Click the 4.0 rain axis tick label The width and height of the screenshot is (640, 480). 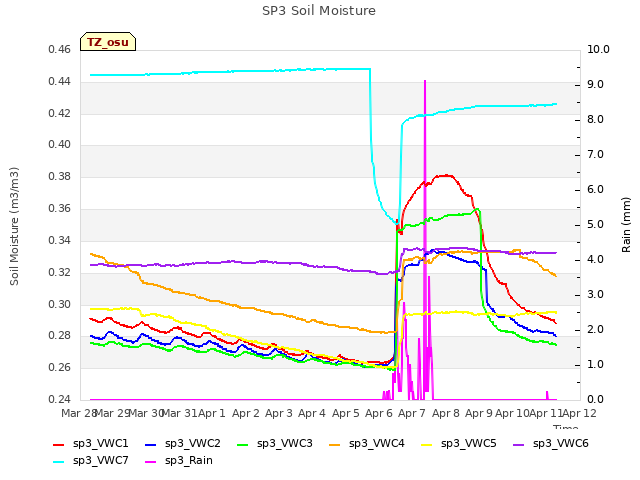595,260
